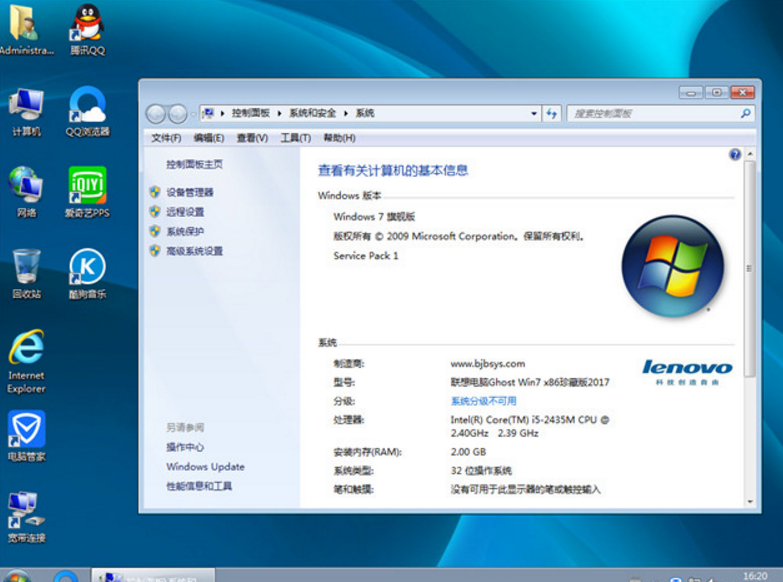This screenshot has height=582, width=783.
Task: Click the refresh button beside address bar
Action: coord(552,113)
